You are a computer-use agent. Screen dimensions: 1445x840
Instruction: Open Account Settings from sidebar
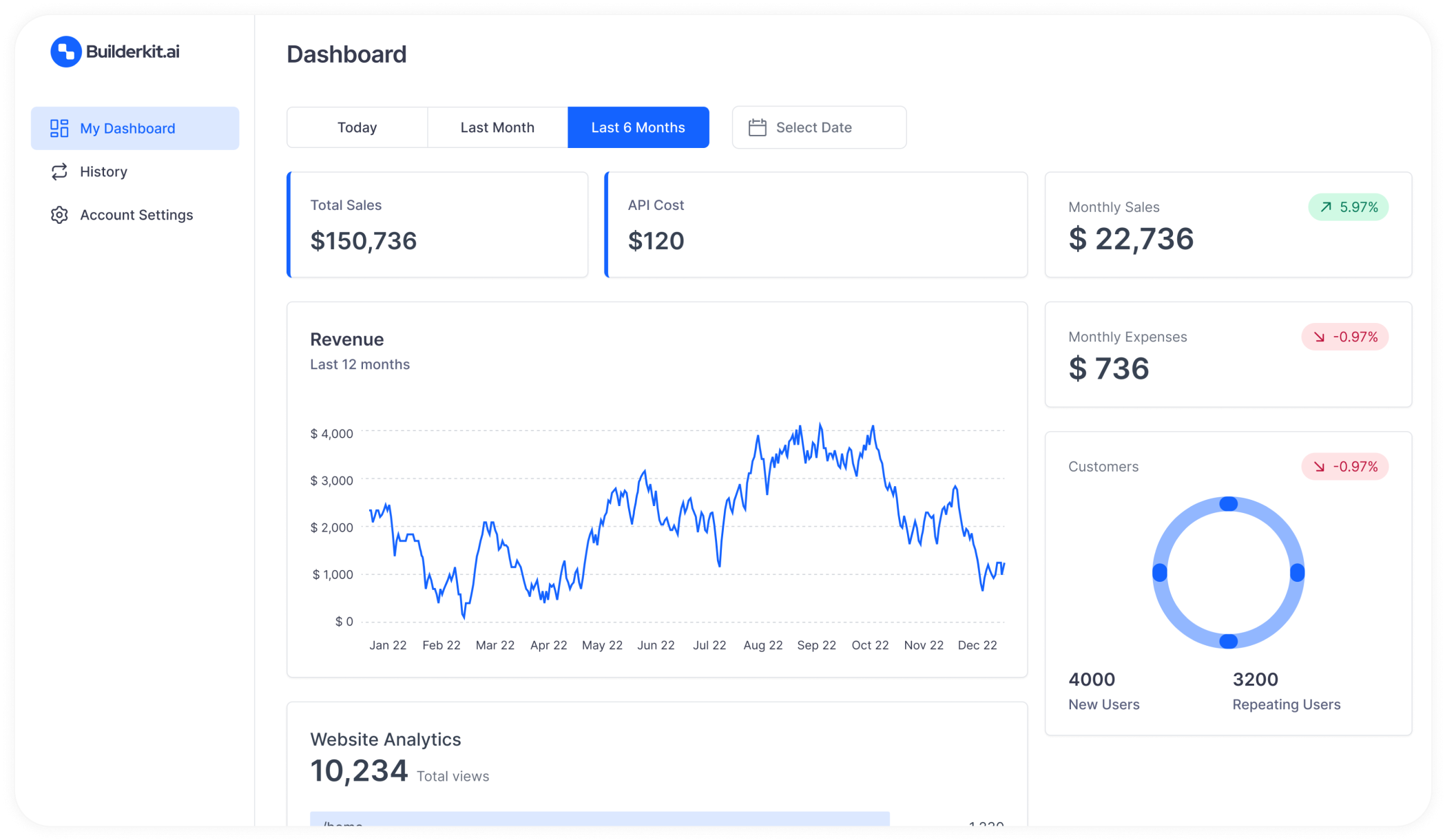[136, 215]
